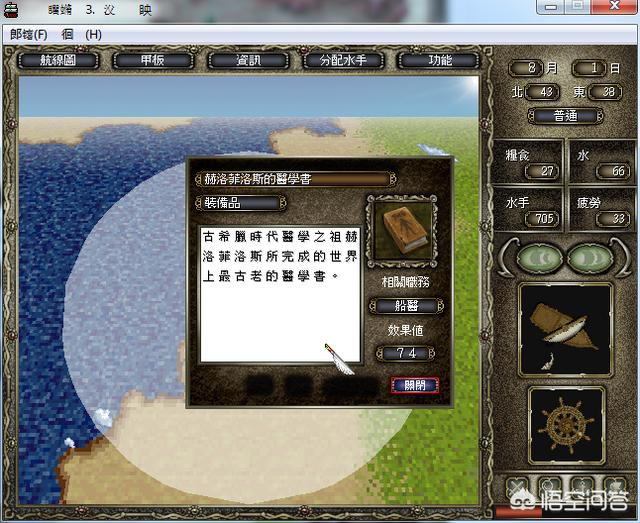Click the application icon in title bar

(x=11, y=9)
